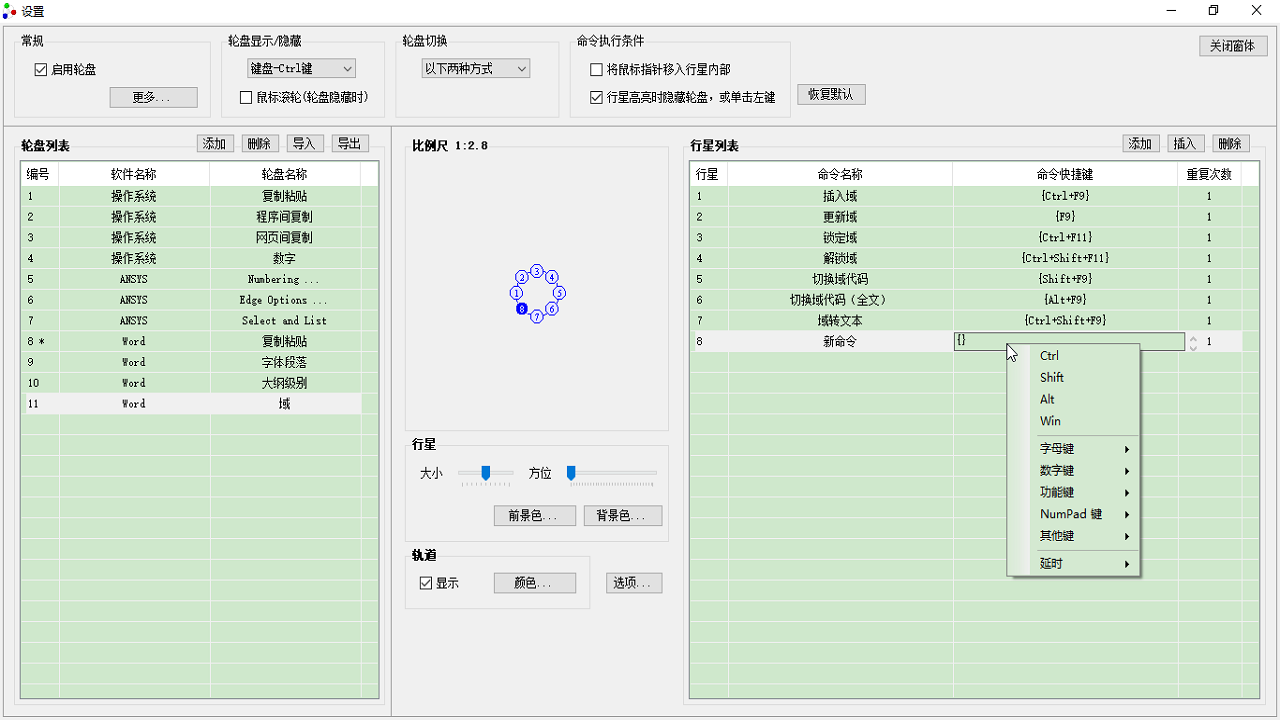The image size is (1280, 720).
Task: Click the application icon in the title bar
Action: point(11,11)
